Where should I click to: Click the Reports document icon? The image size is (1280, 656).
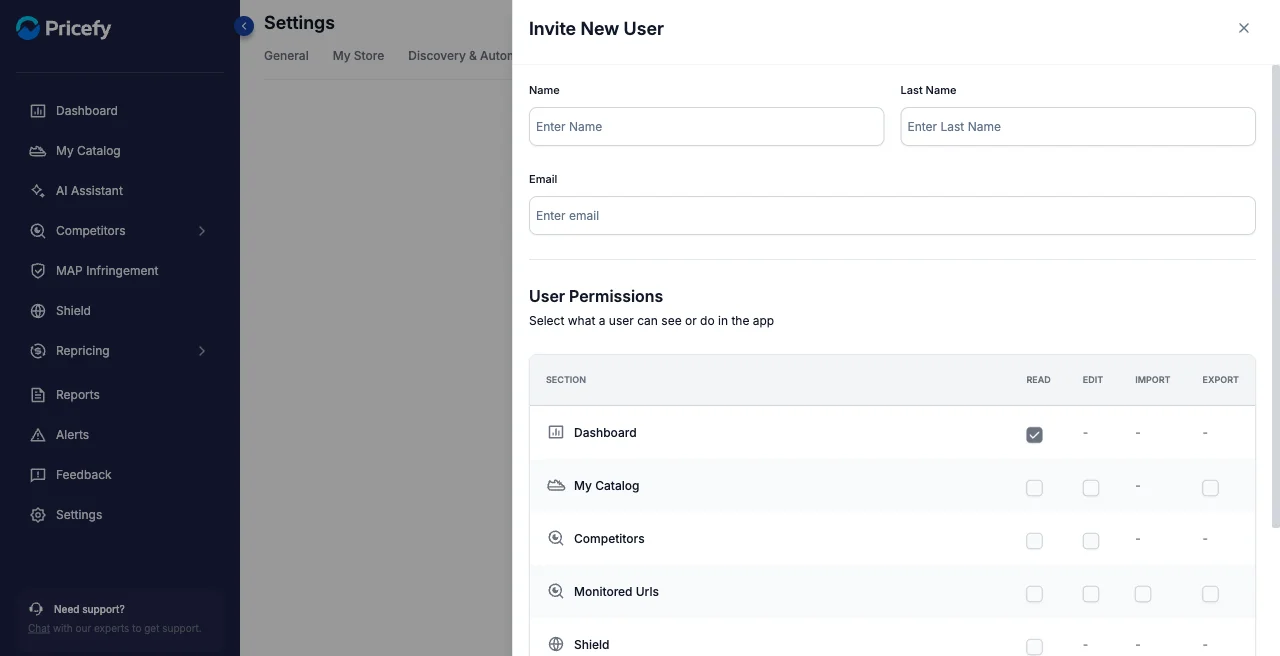(x=38, y=395)
